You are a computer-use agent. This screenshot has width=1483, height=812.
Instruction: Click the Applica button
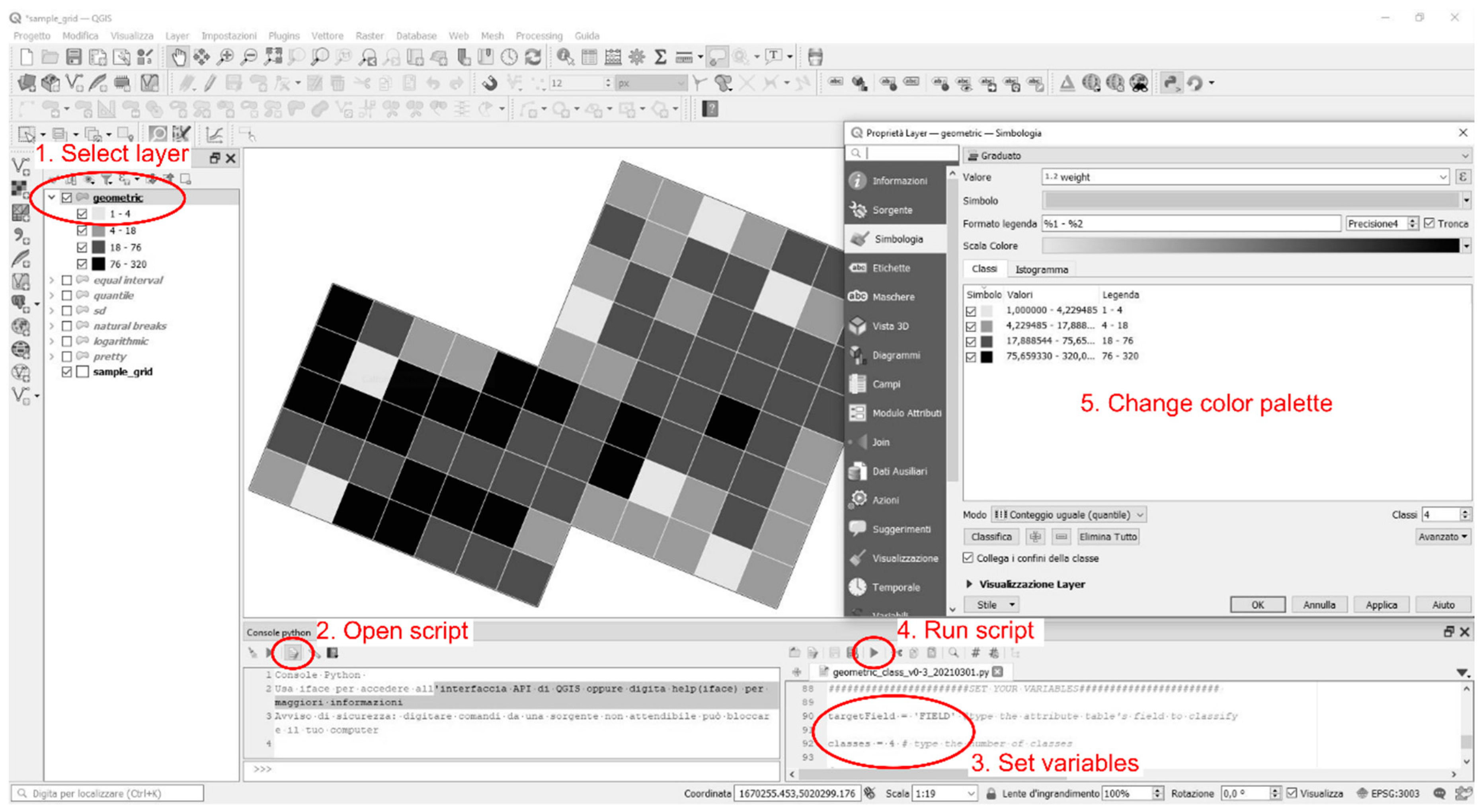(1381, 605)
